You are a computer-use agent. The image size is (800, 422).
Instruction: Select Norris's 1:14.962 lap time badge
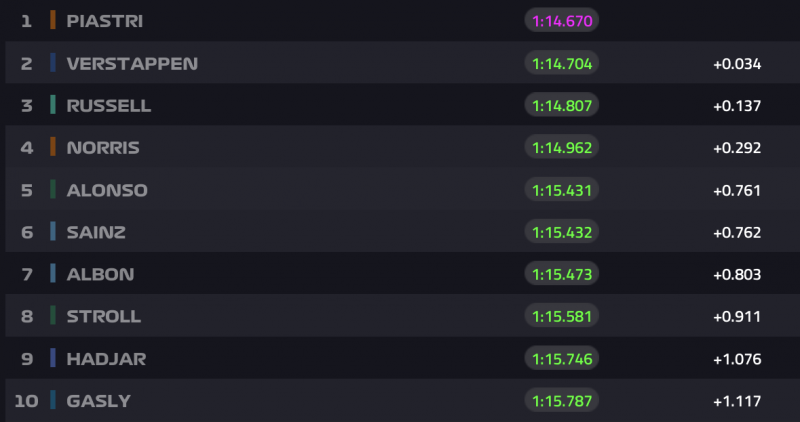(x=561, y=148)
